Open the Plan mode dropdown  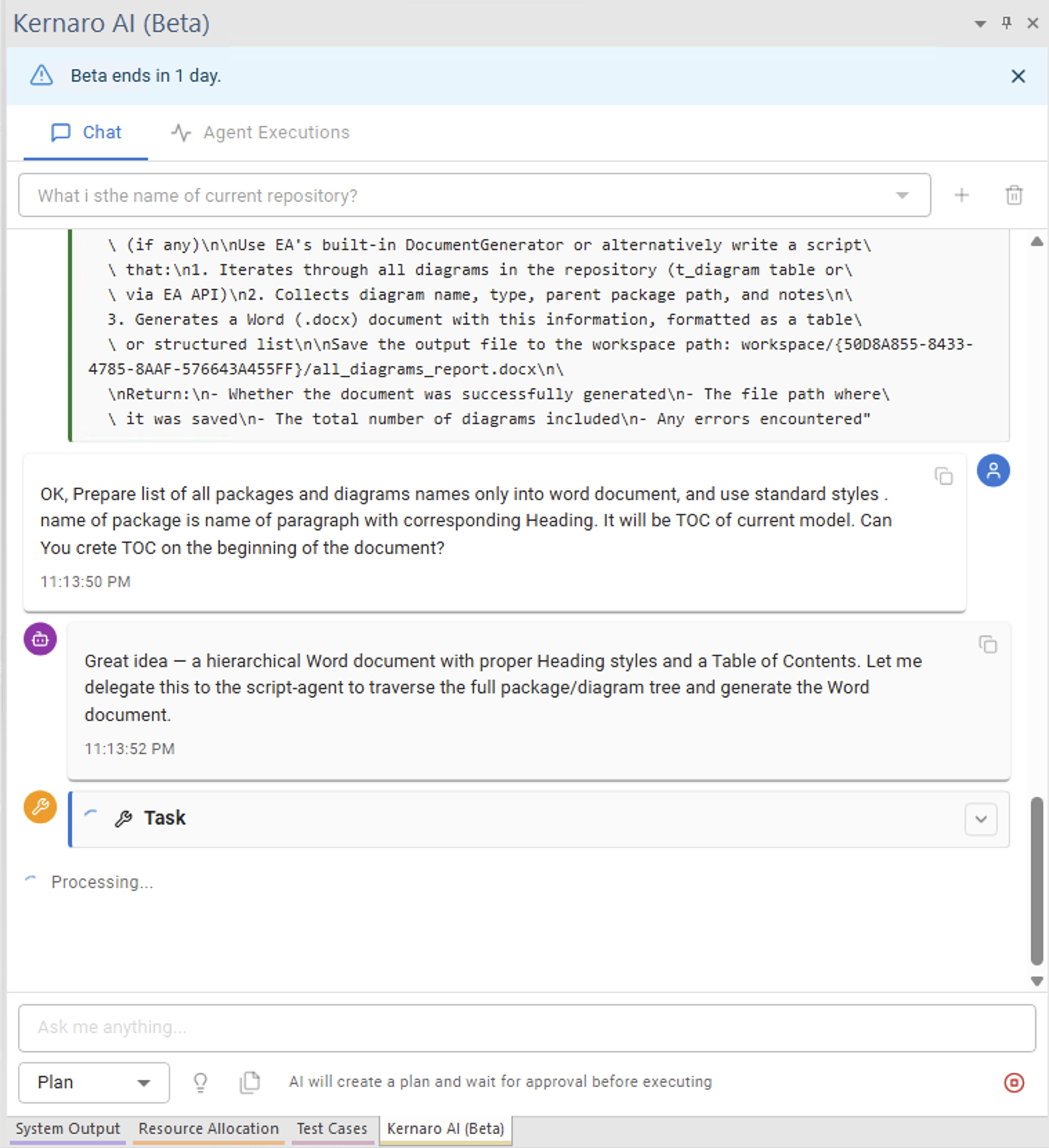[94, 1082]
